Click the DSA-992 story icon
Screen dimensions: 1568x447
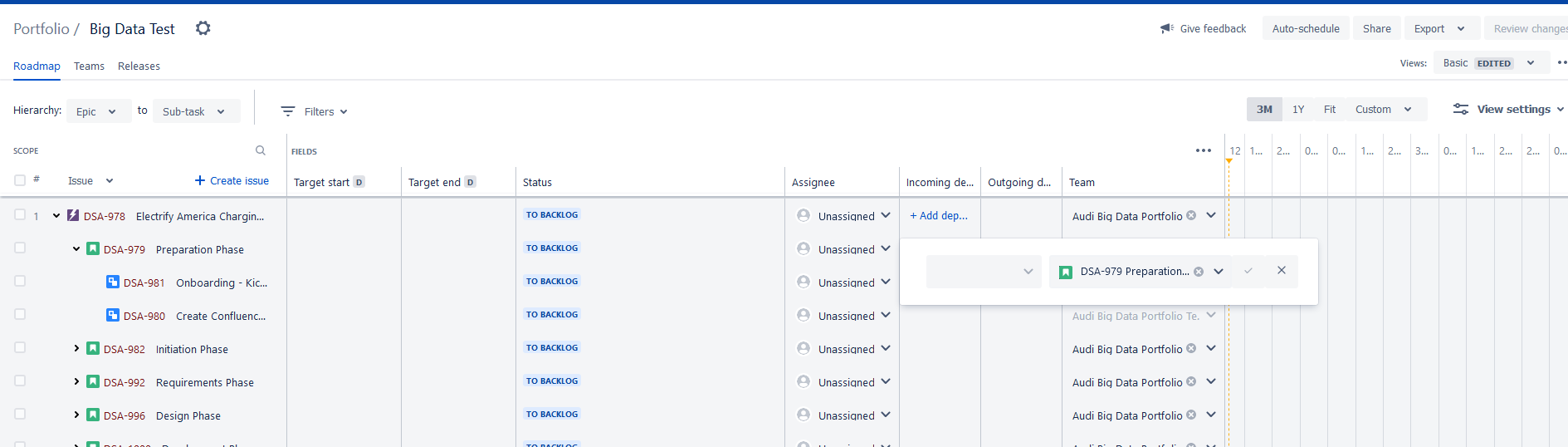tap(93, 381)
